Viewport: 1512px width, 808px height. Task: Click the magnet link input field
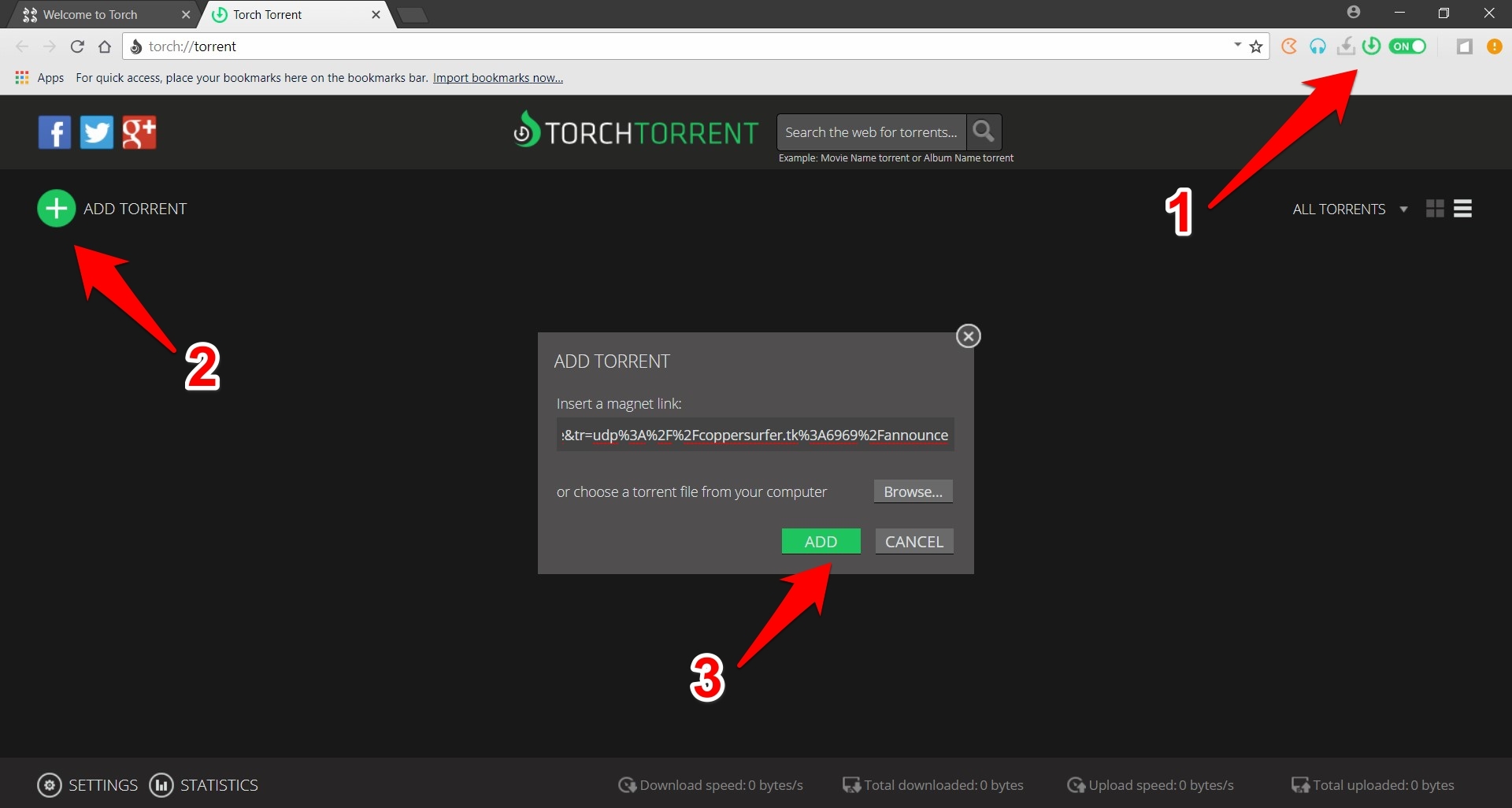pos(755,435)
